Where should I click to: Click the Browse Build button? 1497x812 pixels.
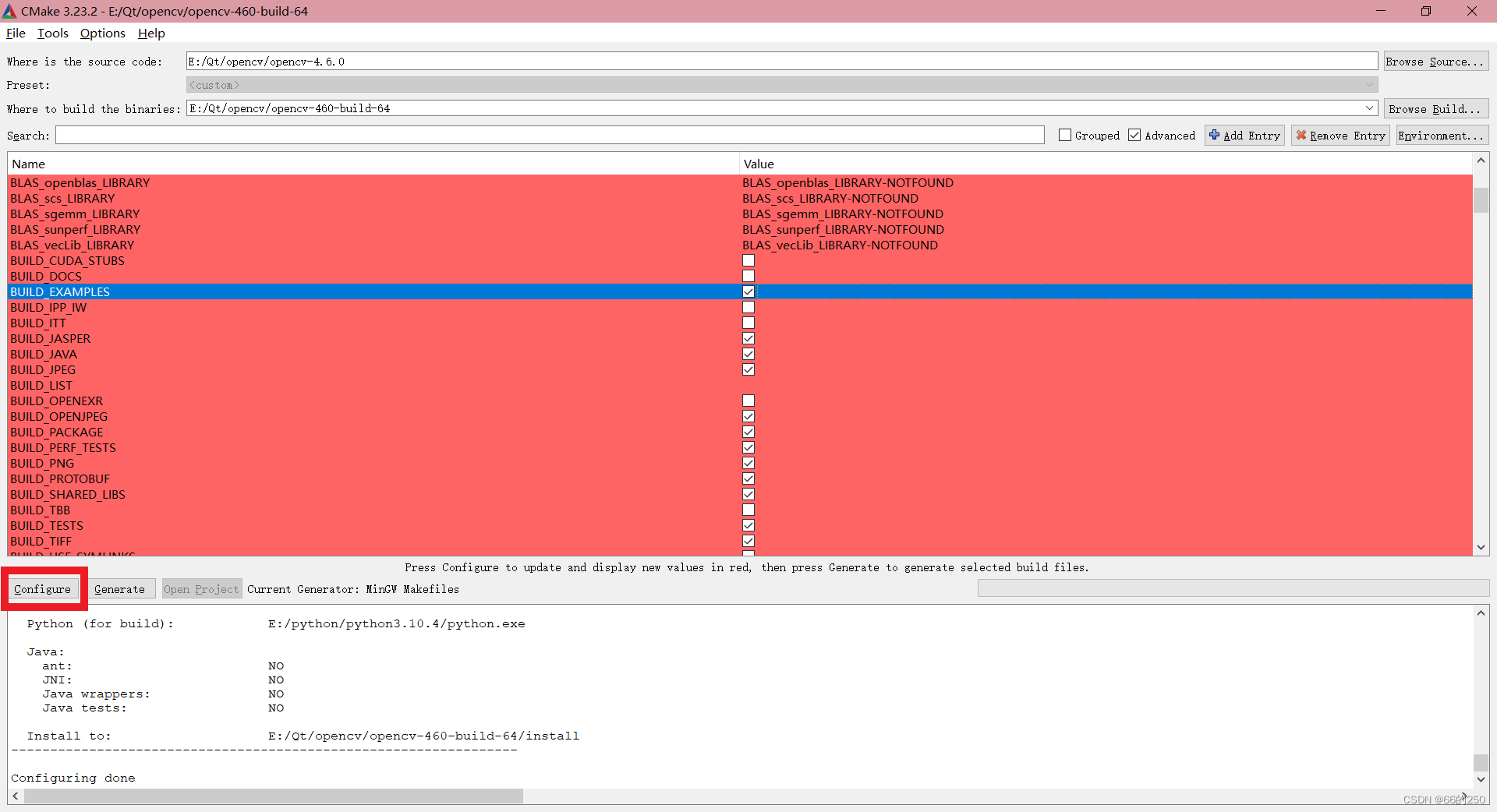pyautogui.click(x=1435, y=109)
